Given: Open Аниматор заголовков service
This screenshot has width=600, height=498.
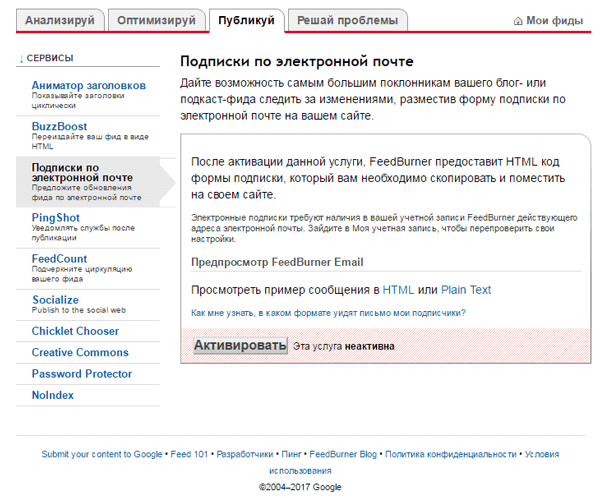Looking at the screenshot, I should tap(88, 86).
